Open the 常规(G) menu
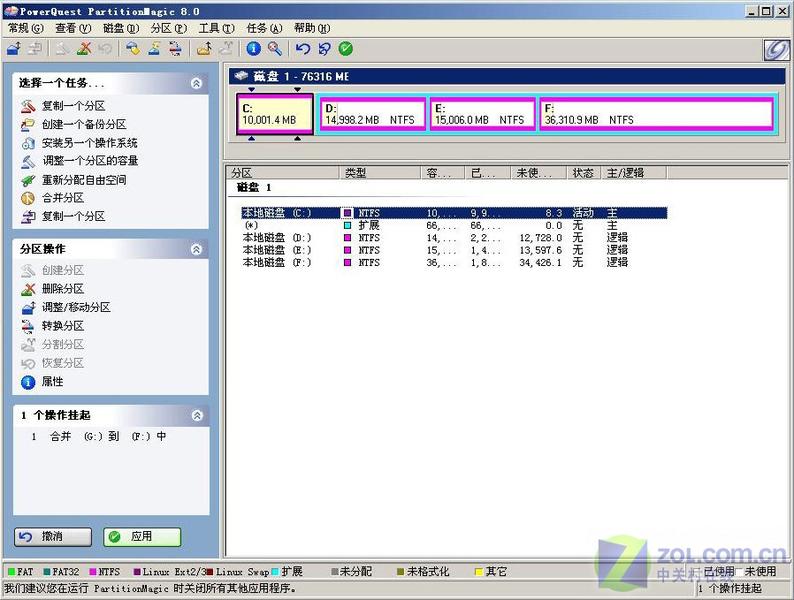The height and width of the screenshot is (600, 794). pos(26,28)
